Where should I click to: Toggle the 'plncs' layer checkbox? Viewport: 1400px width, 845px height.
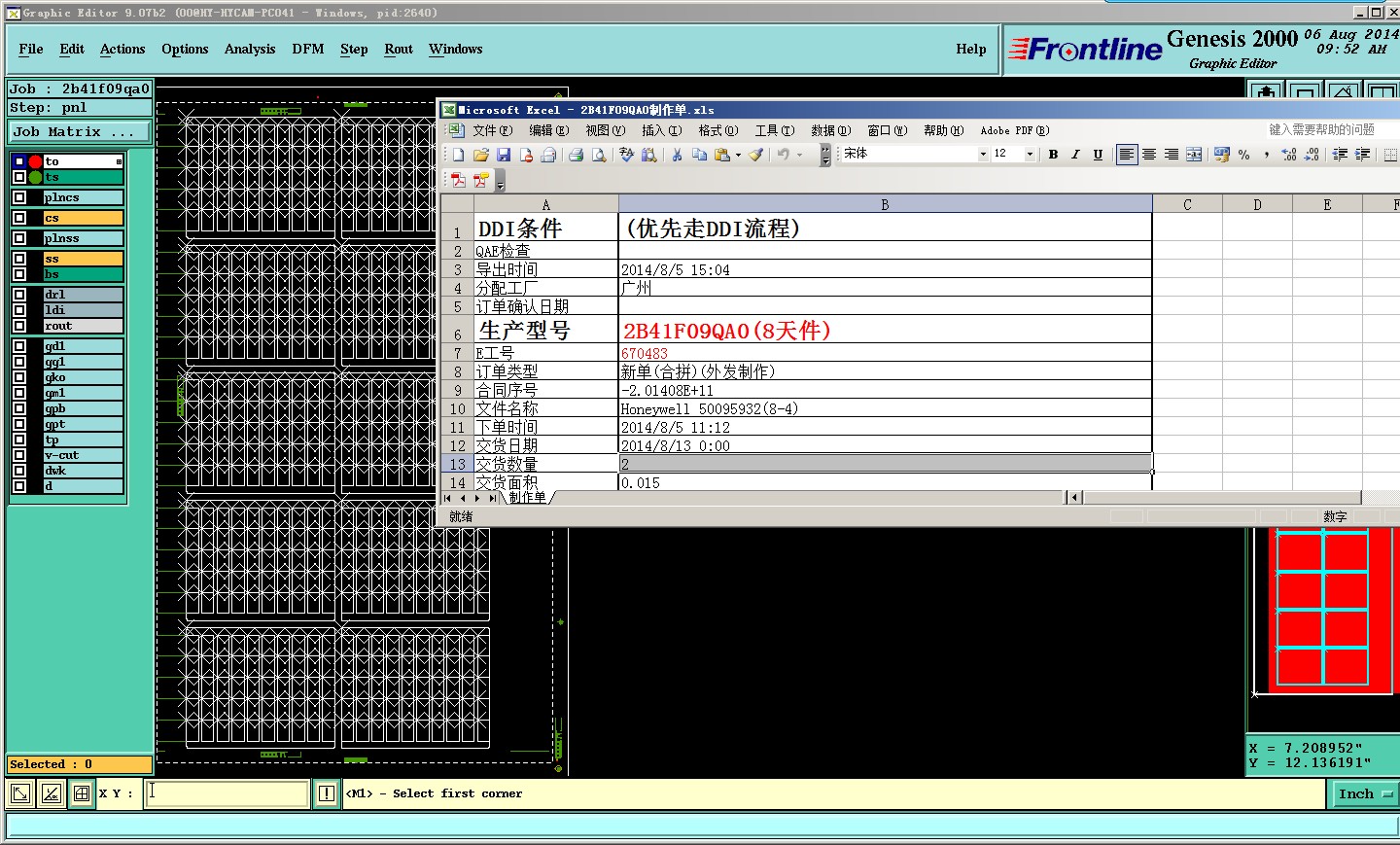[19, 197]
